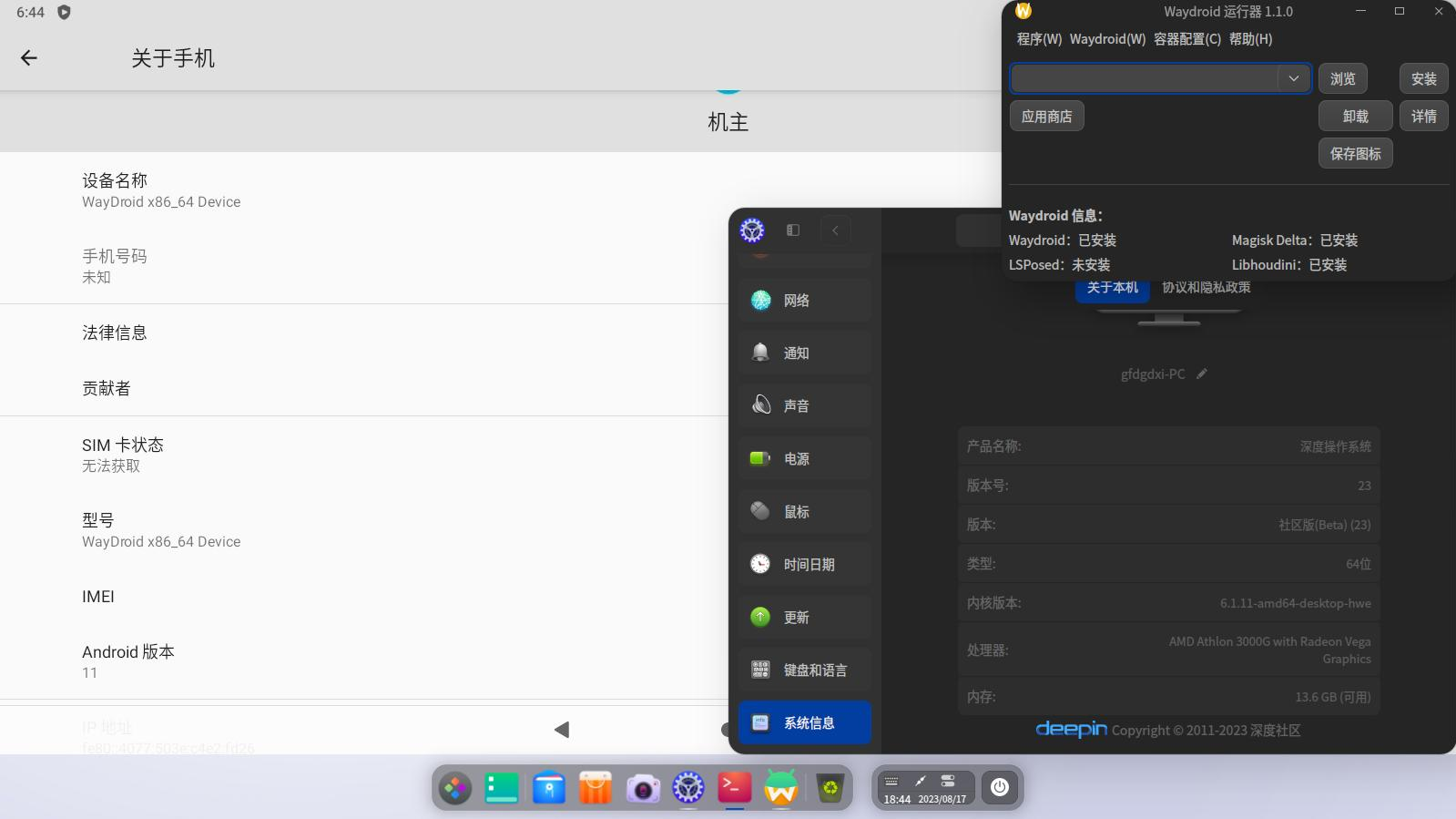Switch to the 关于本机 tab
Screen dimensions: 1456x819
point(1113,288)
